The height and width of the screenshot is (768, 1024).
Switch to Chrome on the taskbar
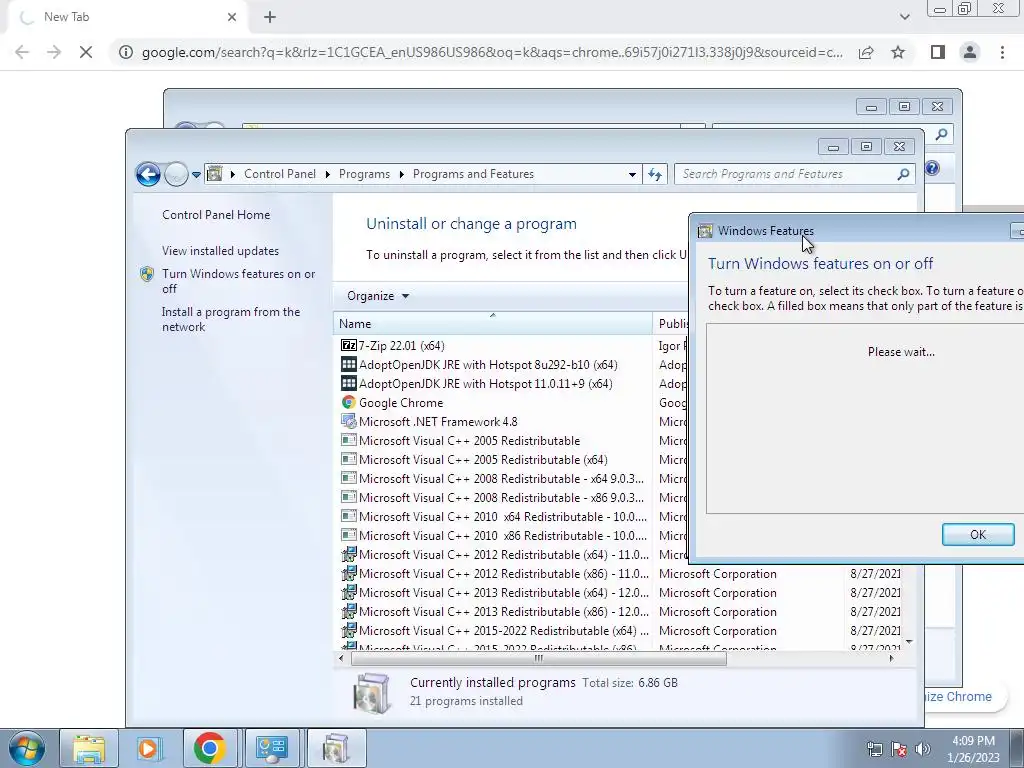click(210, 748)
